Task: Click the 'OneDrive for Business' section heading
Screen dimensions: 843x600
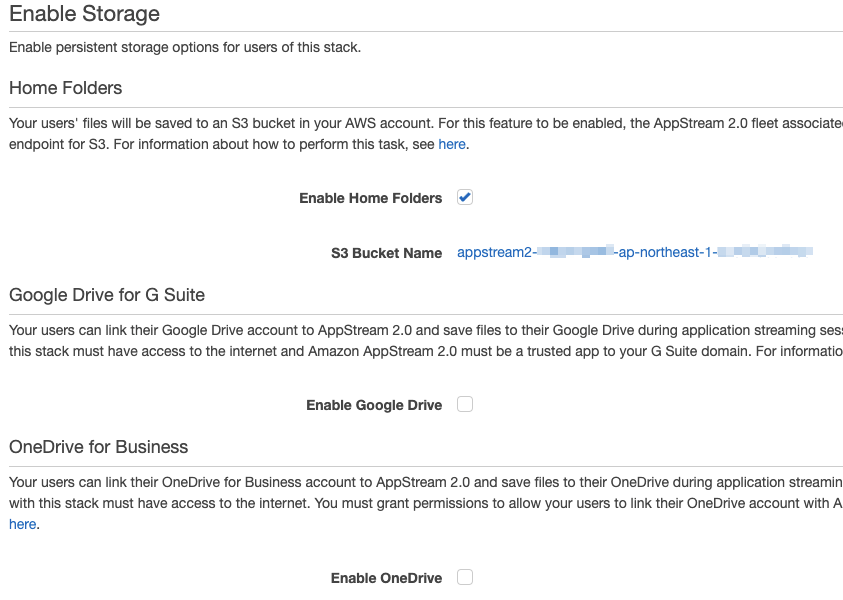Action: click(99, 446)
